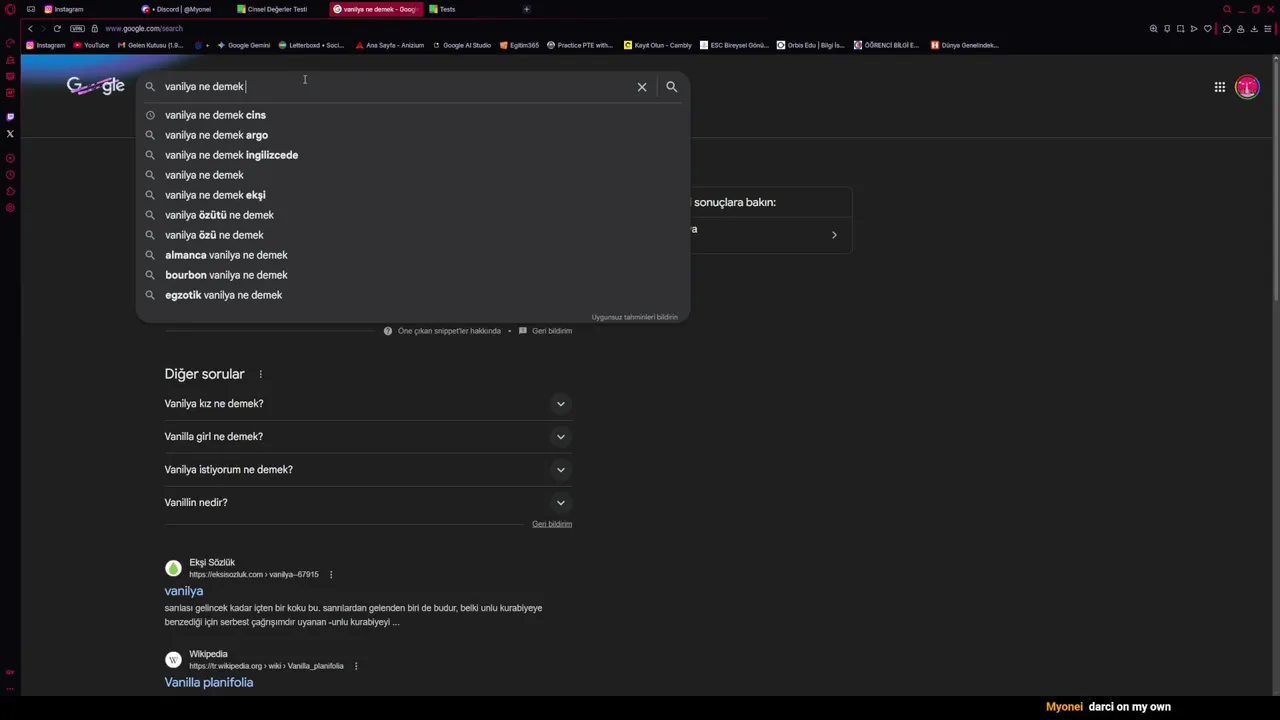Open three-dot menu for Wikipedia result
The width and height of the screenshot is (1280, 720).
coord(356,666)
